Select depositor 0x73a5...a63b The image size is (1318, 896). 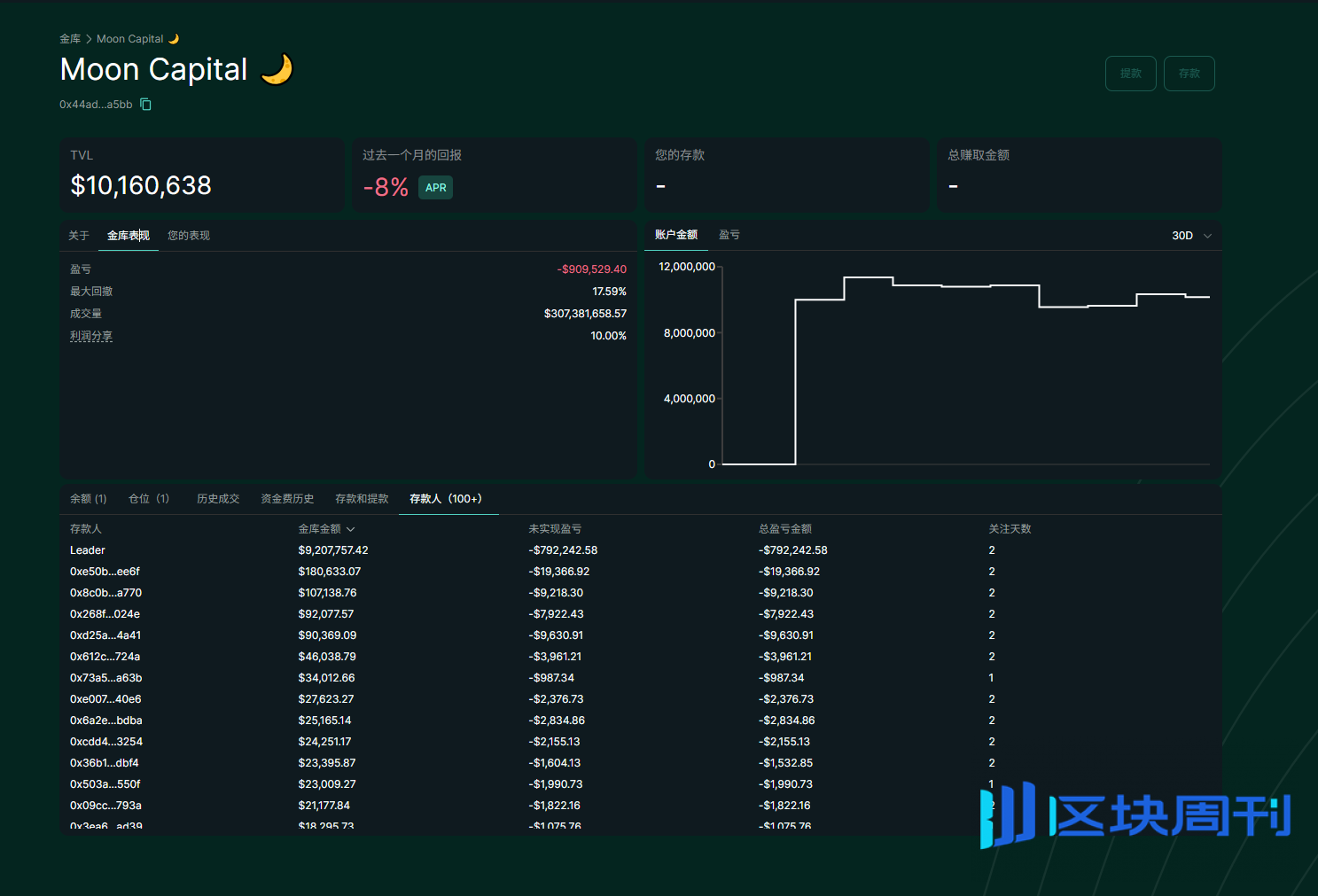(x=640, y=678)
